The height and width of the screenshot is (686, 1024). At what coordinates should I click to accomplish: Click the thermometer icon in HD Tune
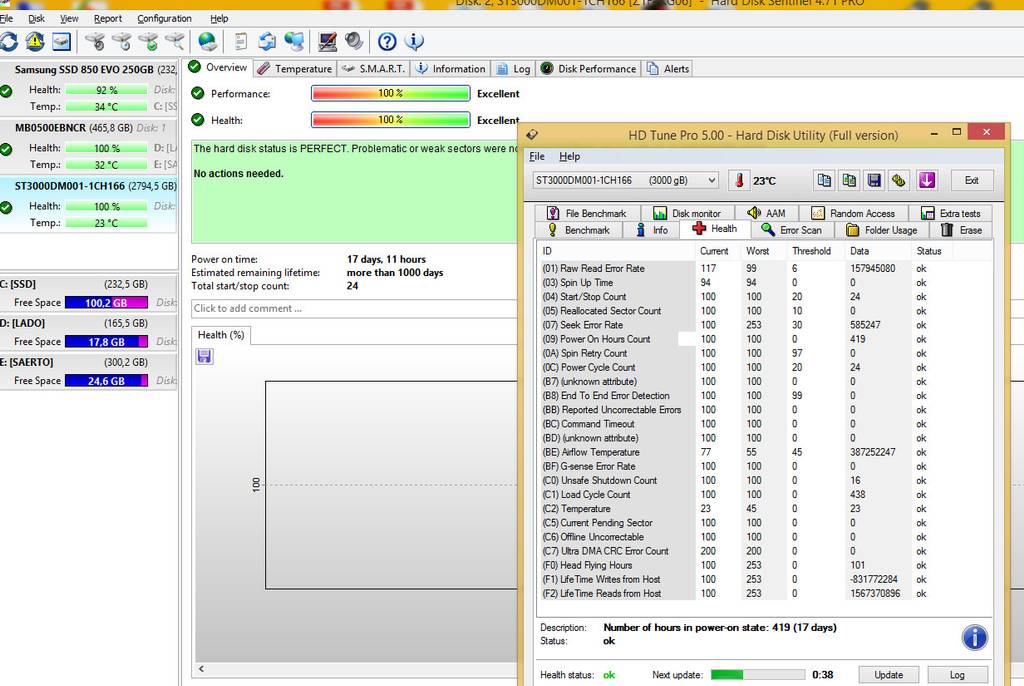739,180
